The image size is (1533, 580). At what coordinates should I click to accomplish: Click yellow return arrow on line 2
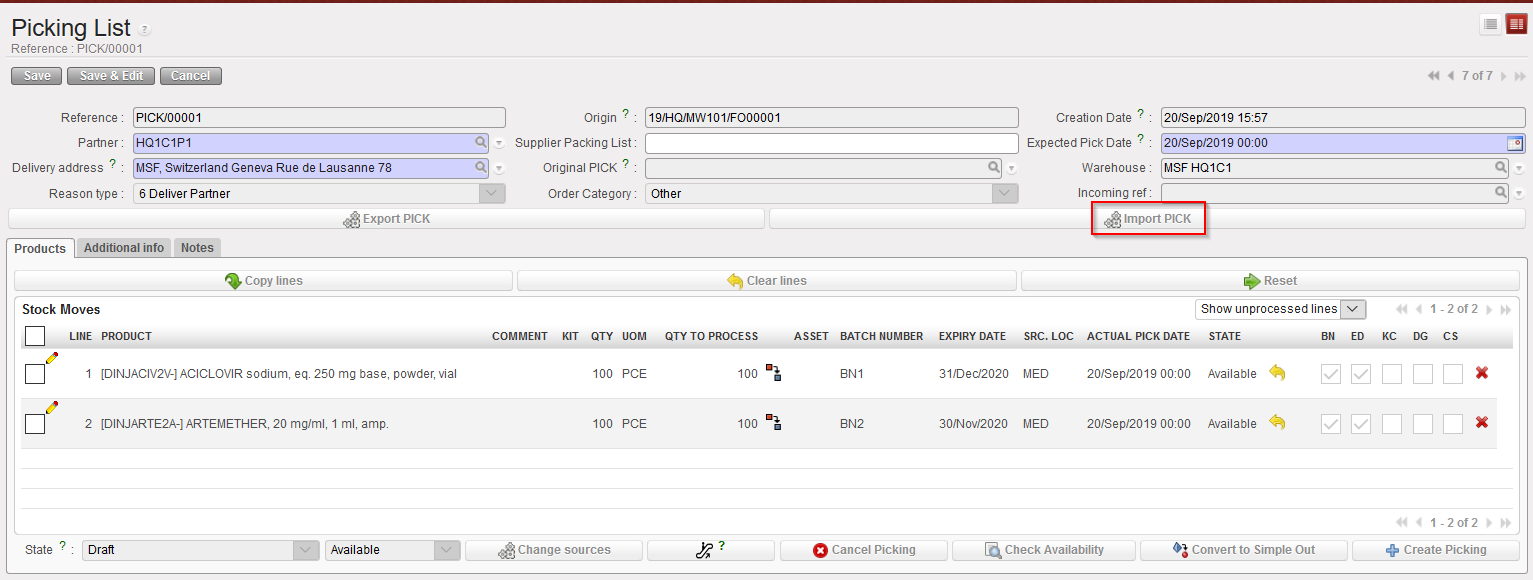(x=1277, y=423)
